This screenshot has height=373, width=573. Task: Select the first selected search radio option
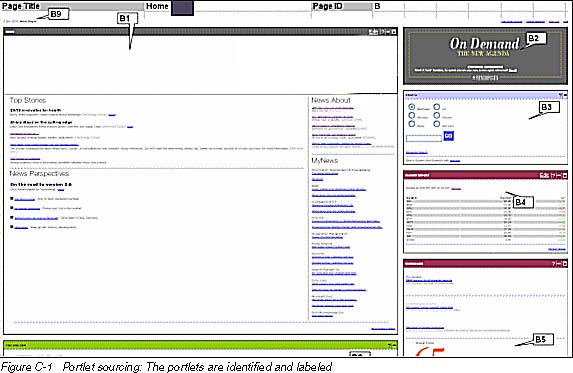point(412,107)
